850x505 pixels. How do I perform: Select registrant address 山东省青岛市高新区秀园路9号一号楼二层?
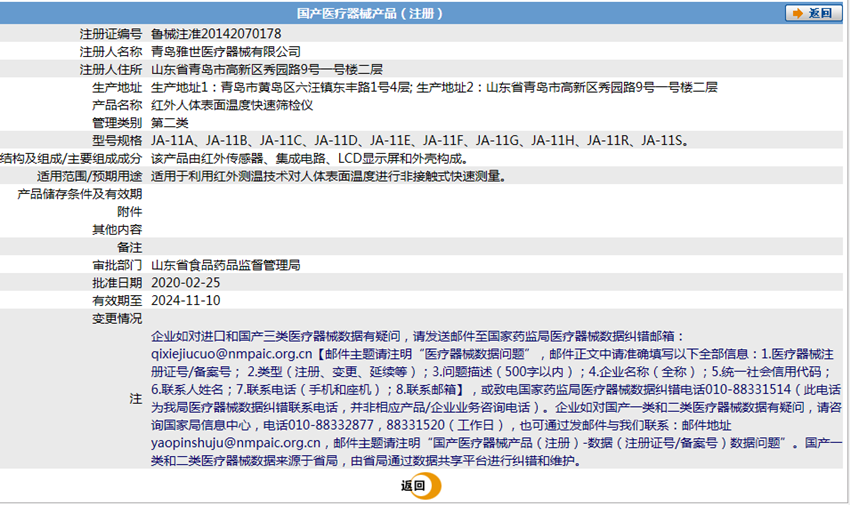pos(267,69)
